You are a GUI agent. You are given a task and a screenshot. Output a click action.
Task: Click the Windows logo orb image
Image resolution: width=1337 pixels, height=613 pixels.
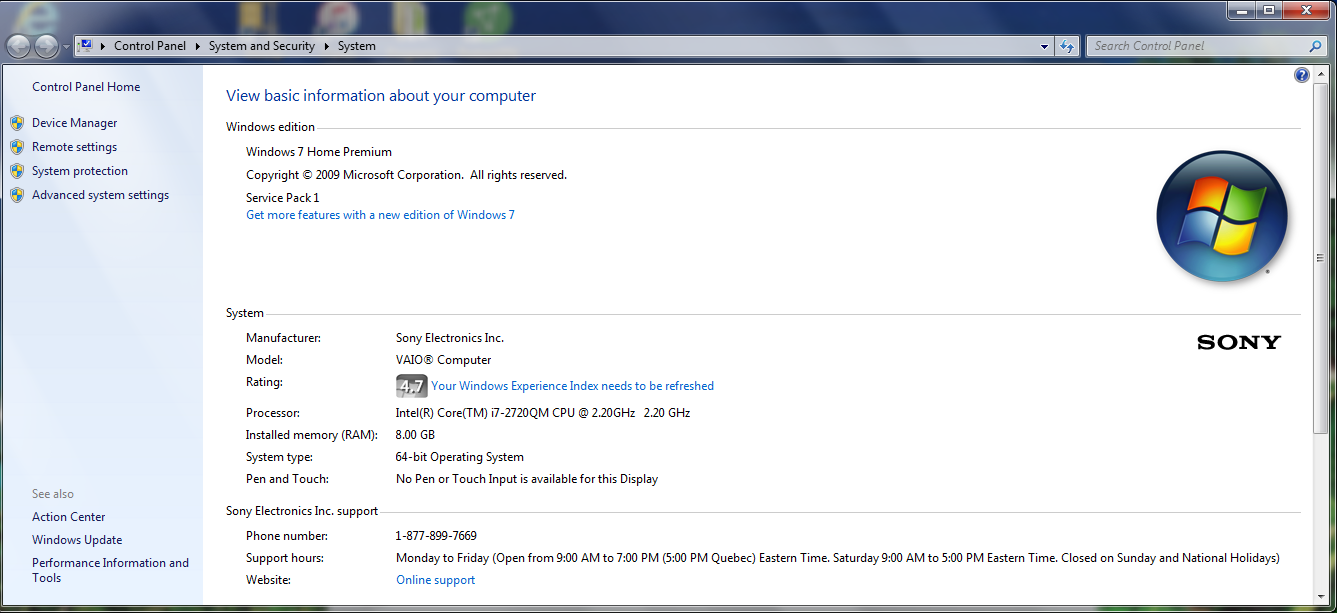tap(1222, 216)
